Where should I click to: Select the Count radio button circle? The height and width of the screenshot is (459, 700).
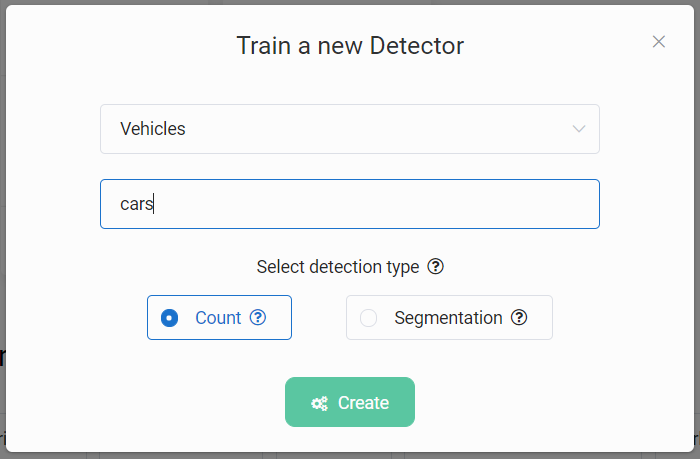pyautogui.click(x=169, y=318)
